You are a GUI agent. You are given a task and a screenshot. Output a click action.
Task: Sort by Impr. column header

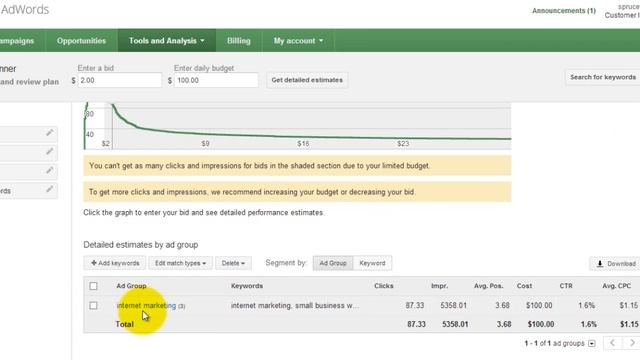point(439,286)
